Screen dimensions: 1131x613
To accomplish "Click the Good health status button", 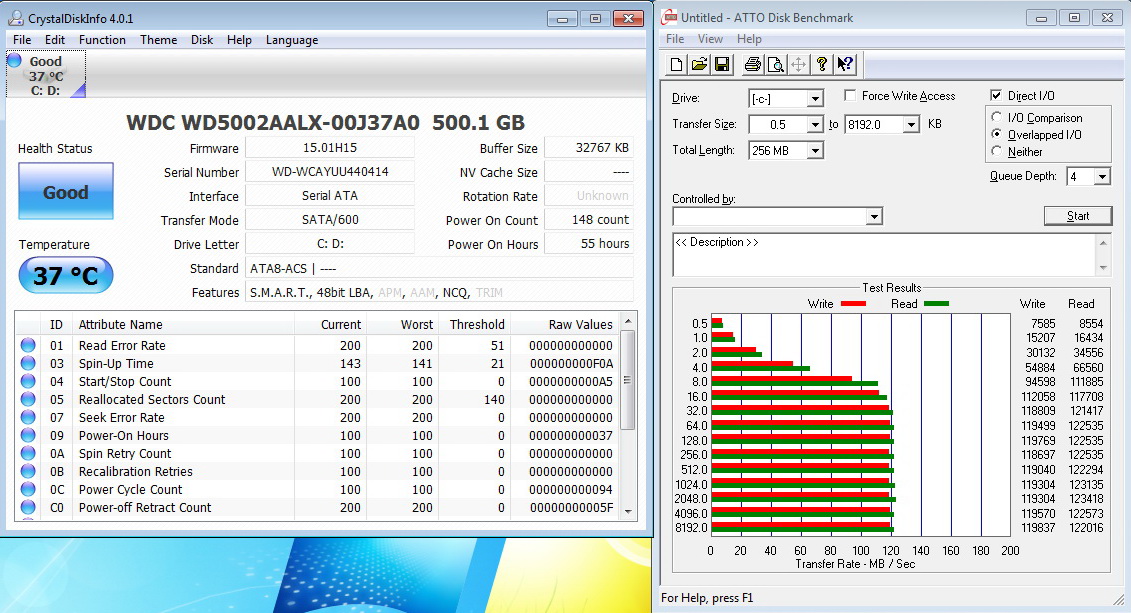I will tap(66, 191).
